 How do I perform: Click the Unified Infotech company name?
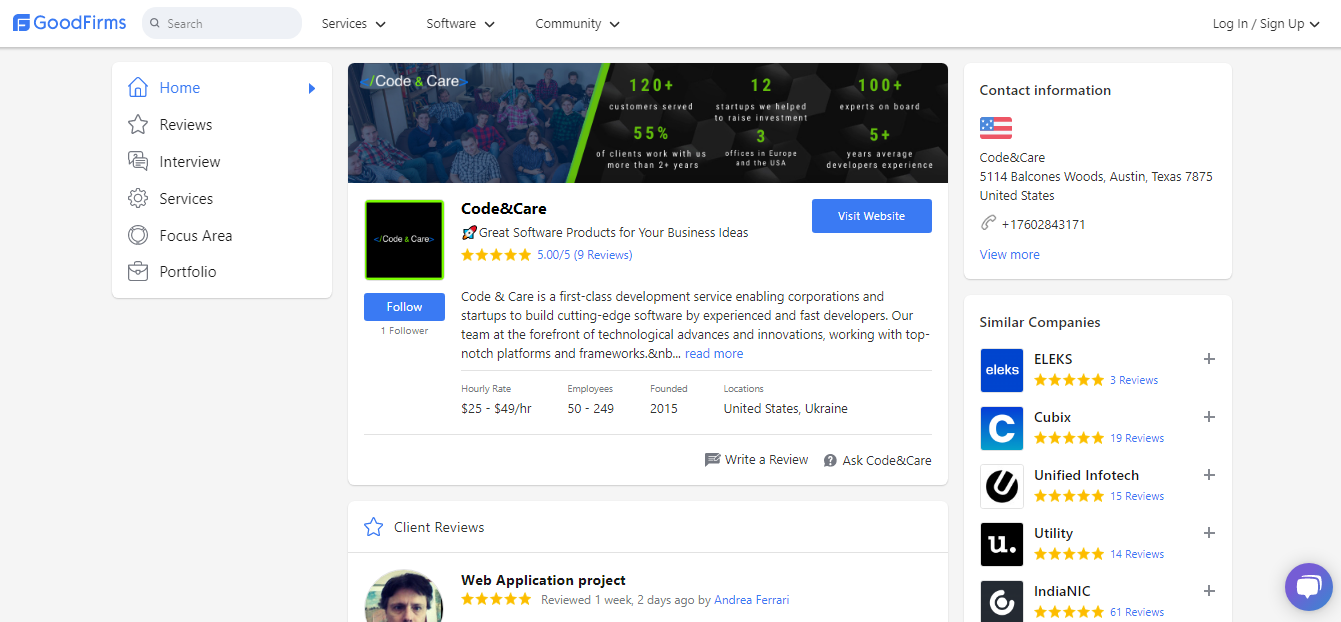pyautogui.click(x=1086, y=475)
